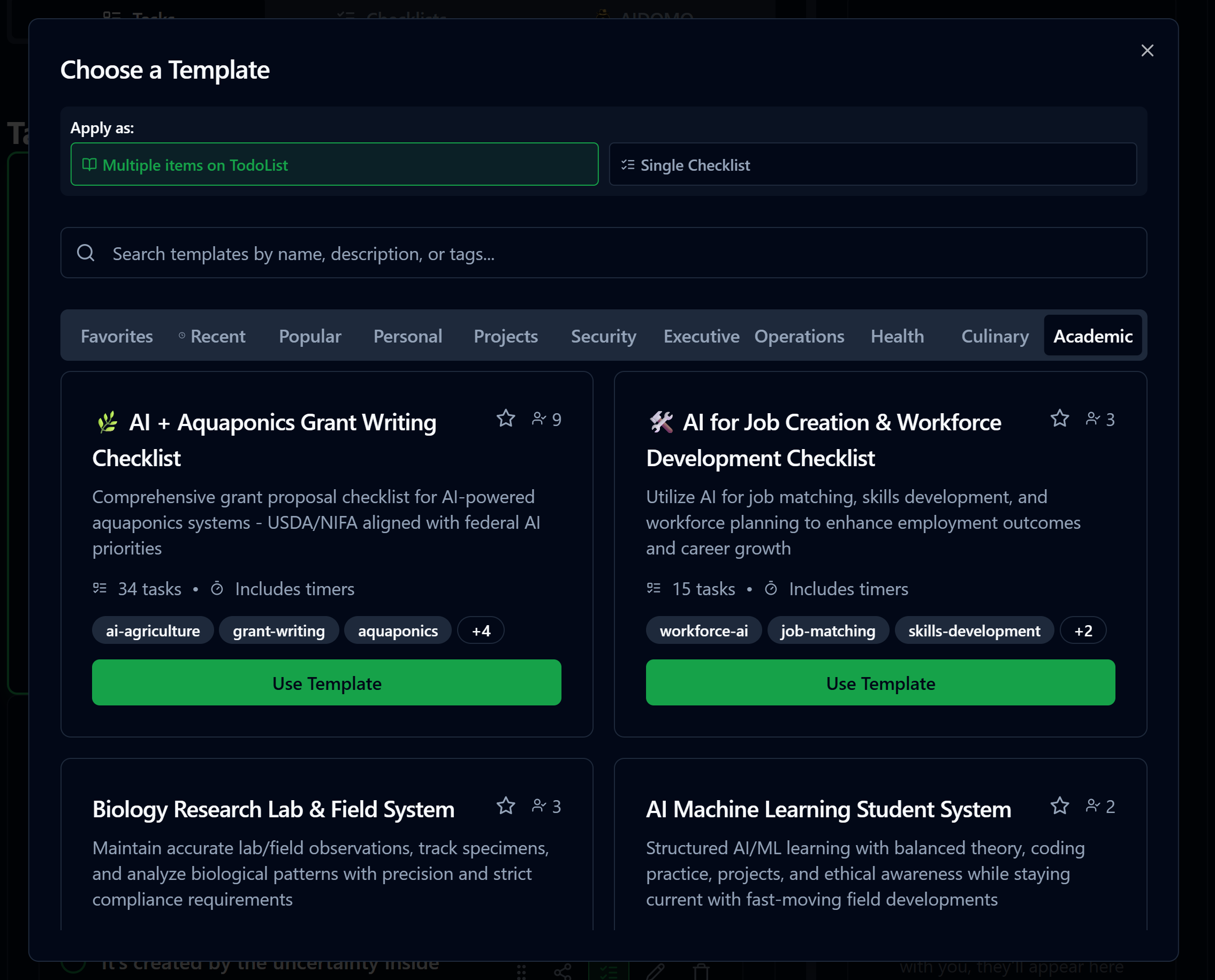Image resolution: width=1215 pixels, height=980 pixels.
Task: Click the 15 tasks label
Action: point(703,589)
